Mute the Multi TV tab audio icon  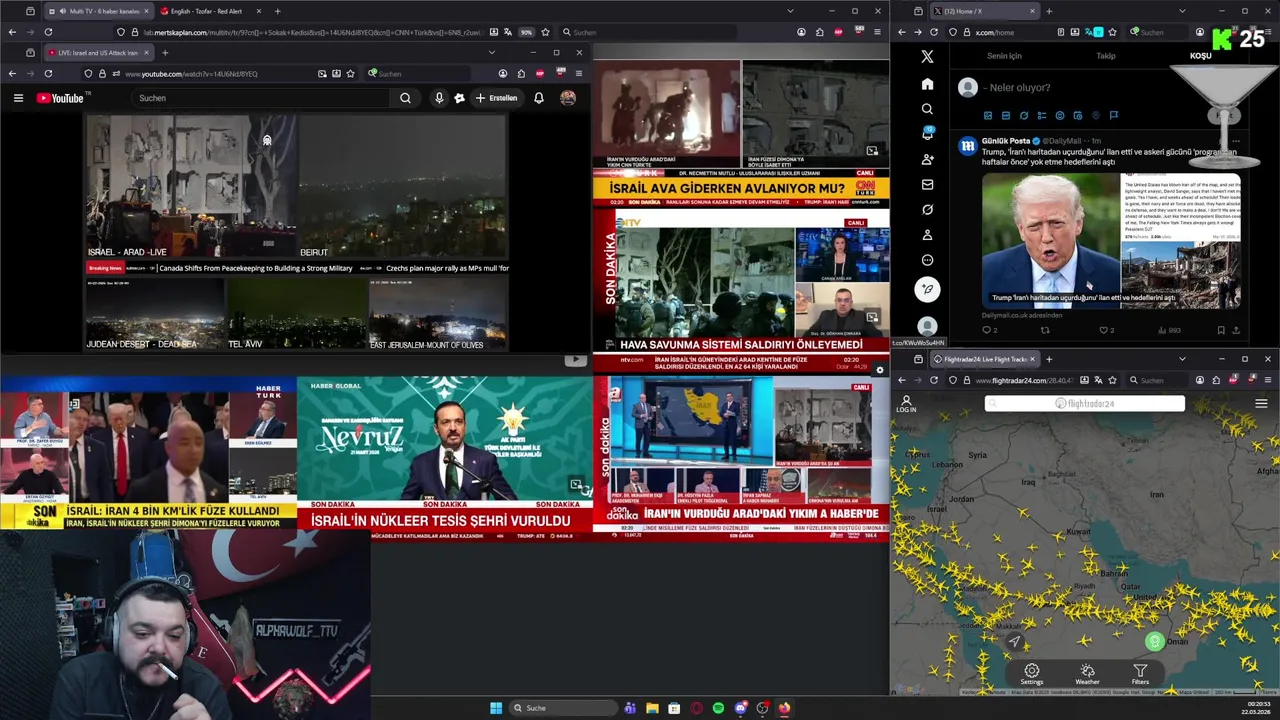click(63, 11)
